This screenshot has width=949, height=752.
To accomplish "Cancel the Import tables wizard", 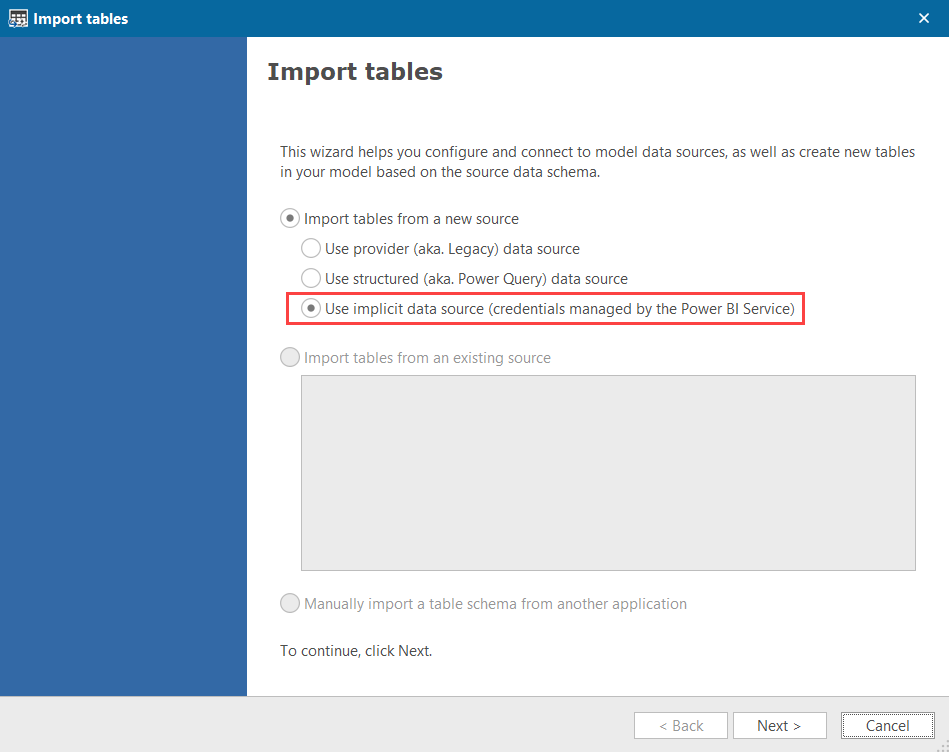I will [x=887, y=725].
